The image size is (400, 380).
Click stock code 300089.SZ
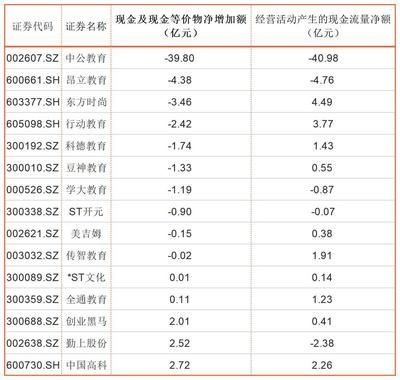click(32, 277)
